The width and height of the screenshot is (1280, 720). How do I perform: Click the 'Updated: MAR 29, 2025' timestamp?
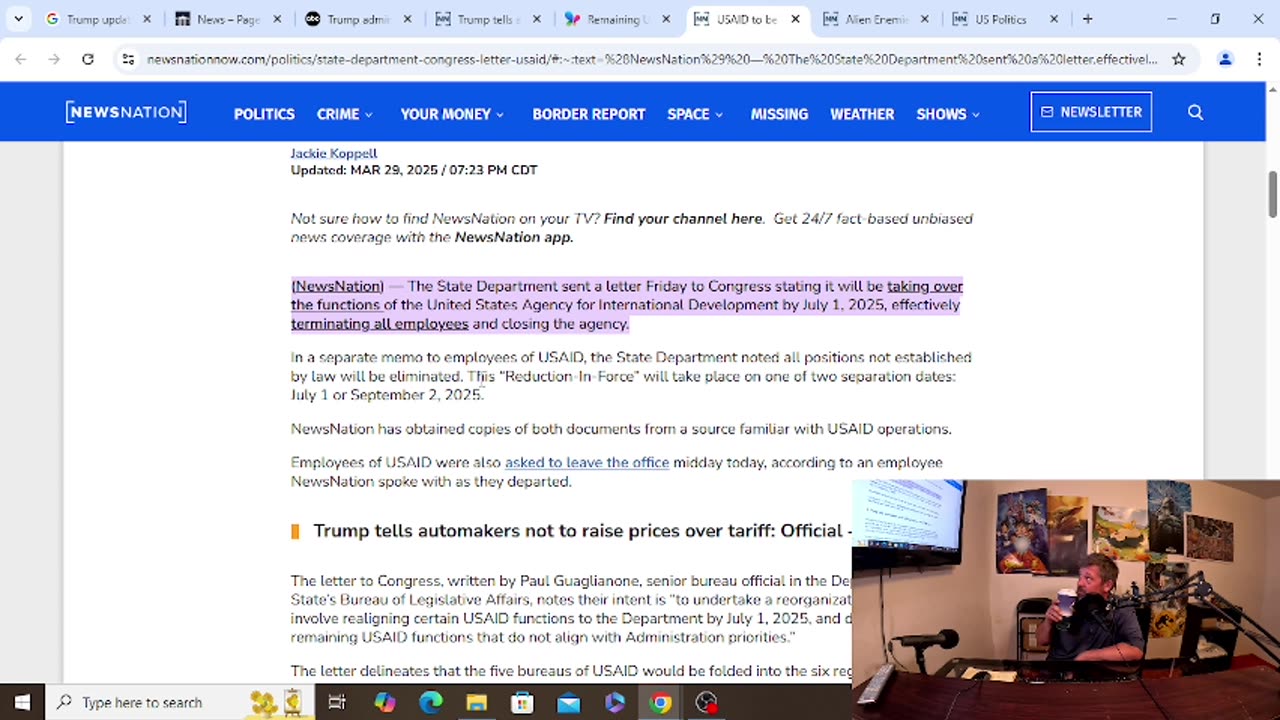414,170
